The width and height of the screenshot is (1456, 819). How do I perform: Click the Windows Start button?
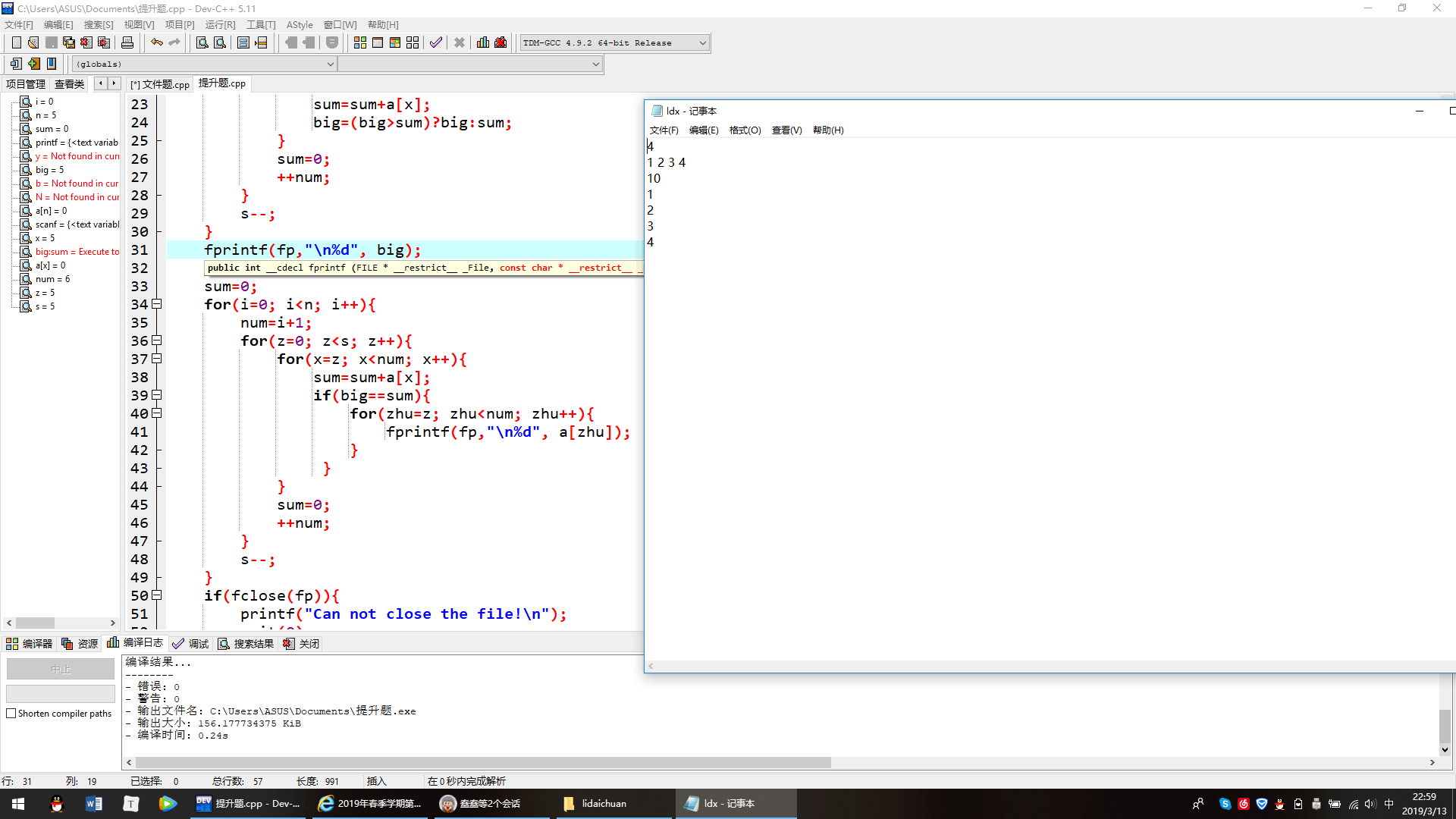tap(18, 804)
